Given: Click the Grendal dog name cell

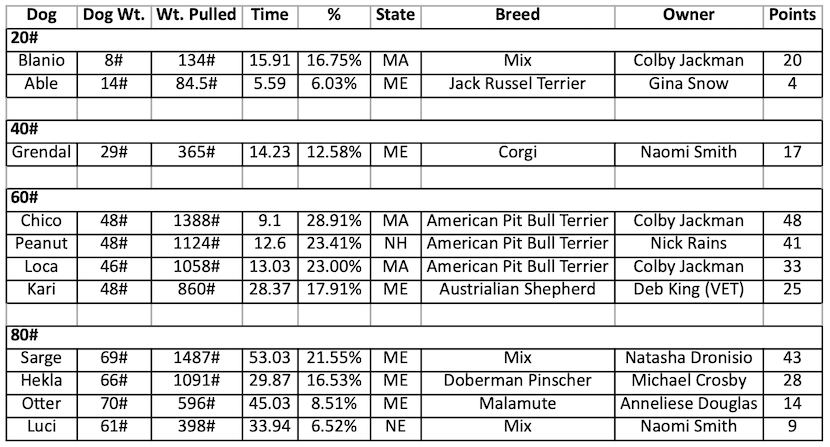Looking at the screenshot, I should (x=40, y=152).
